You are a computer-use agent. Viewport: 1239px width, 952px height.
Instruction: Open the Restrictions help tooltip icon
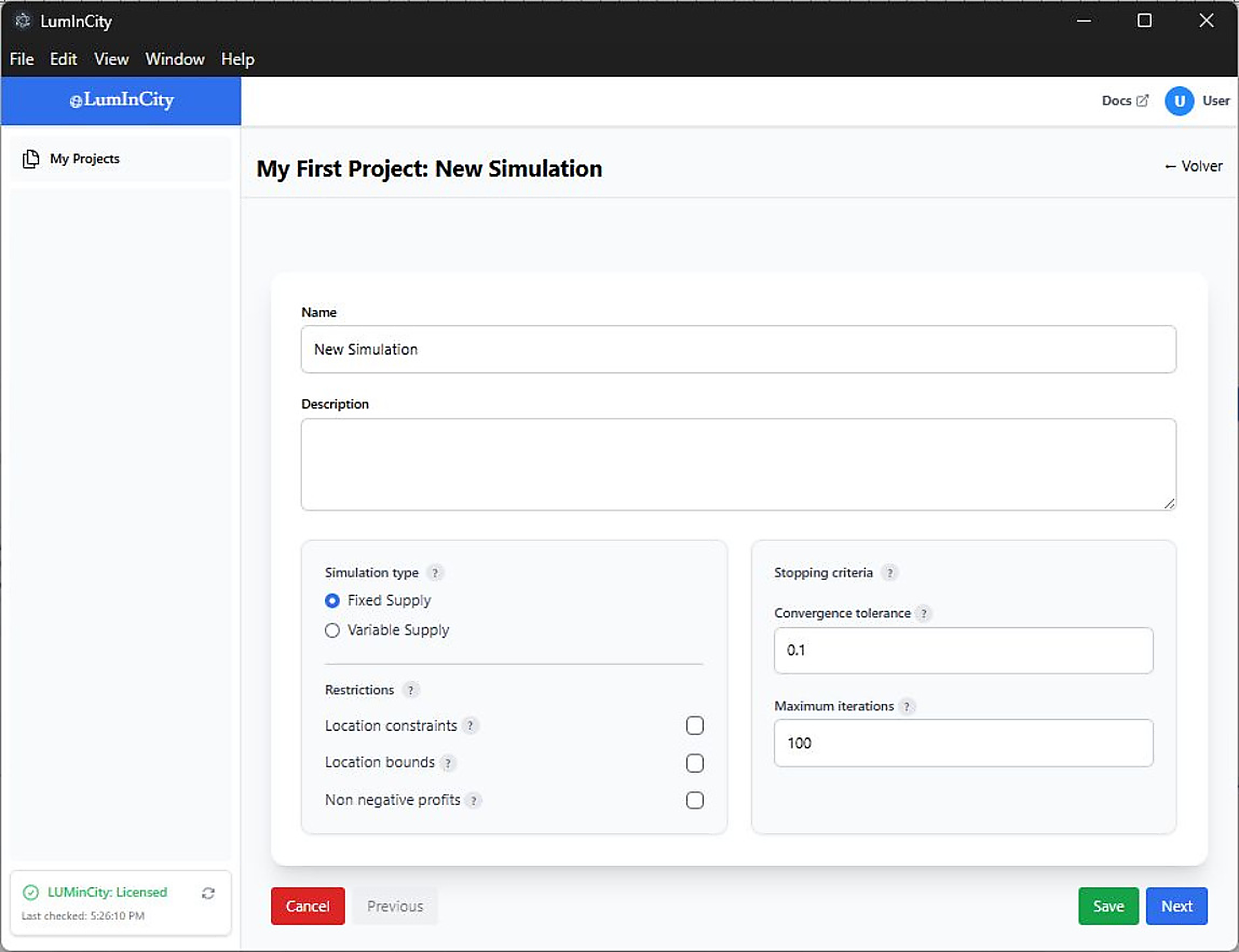point(411,690)
